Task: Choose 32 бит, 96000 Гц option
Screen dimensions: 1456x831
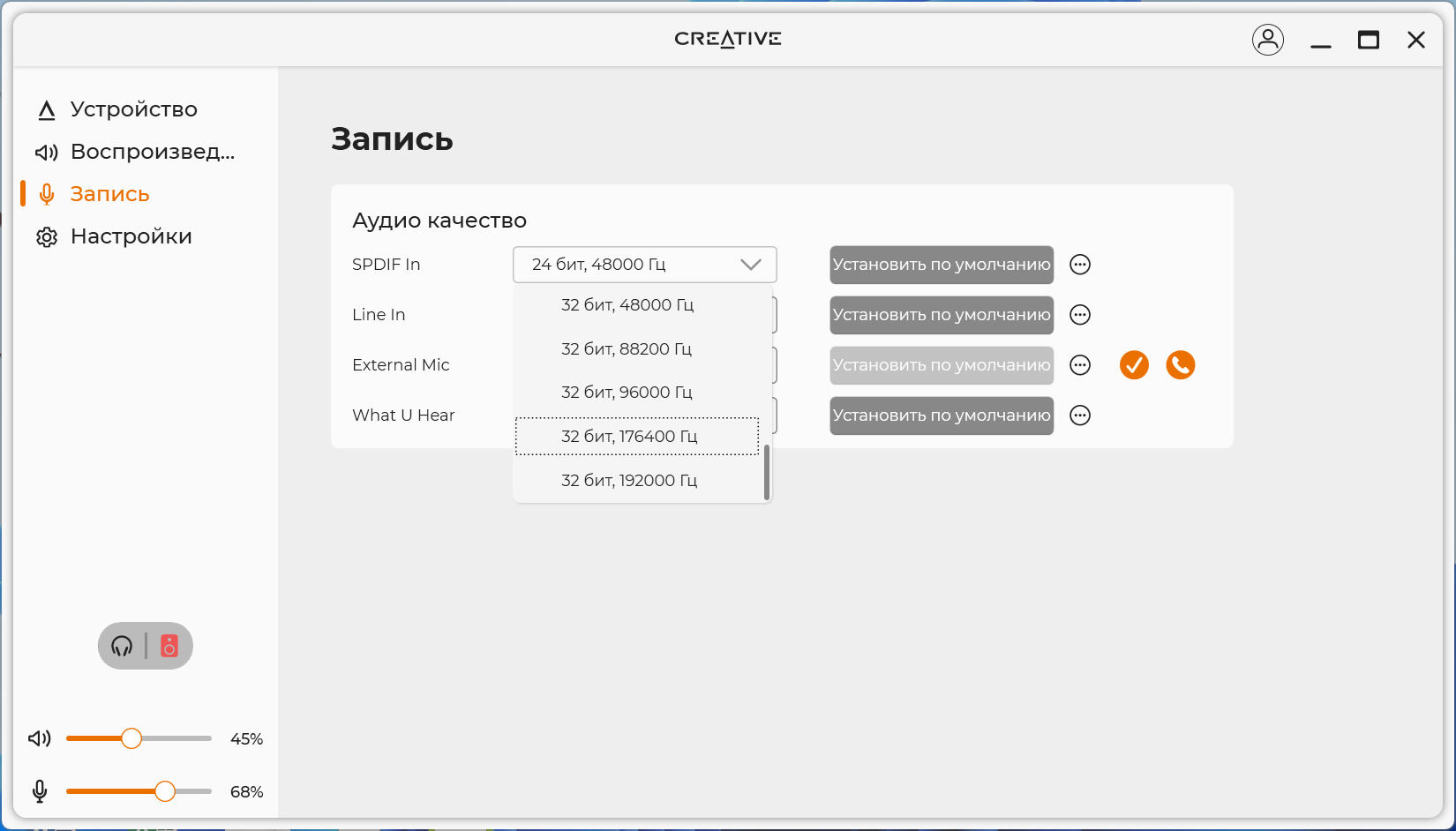Action: point(637,393)
